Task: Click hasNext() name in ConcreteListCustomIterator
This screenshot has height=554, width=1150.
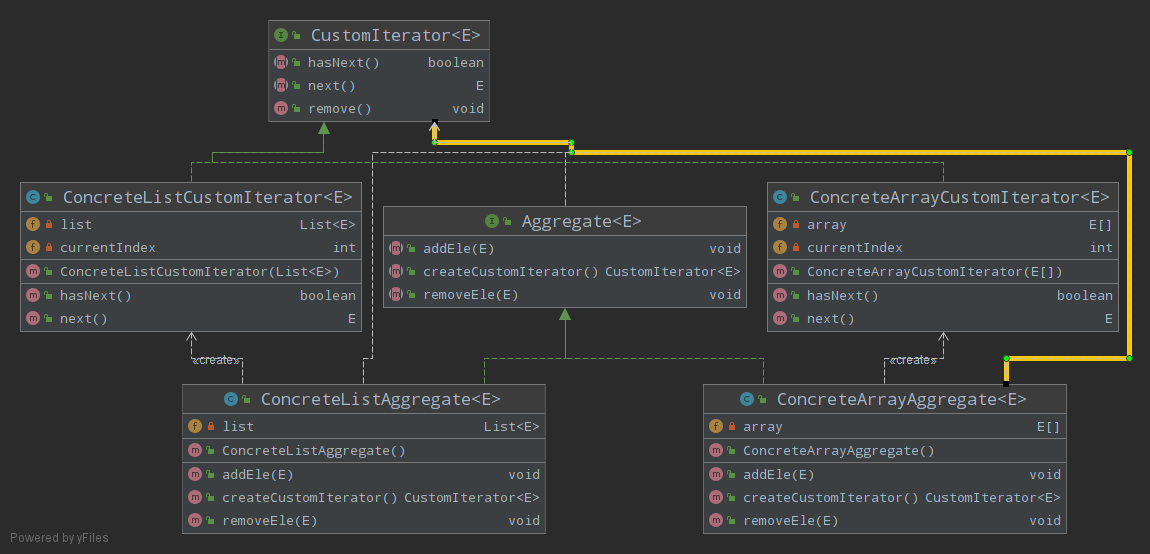Action: (95, 296)
